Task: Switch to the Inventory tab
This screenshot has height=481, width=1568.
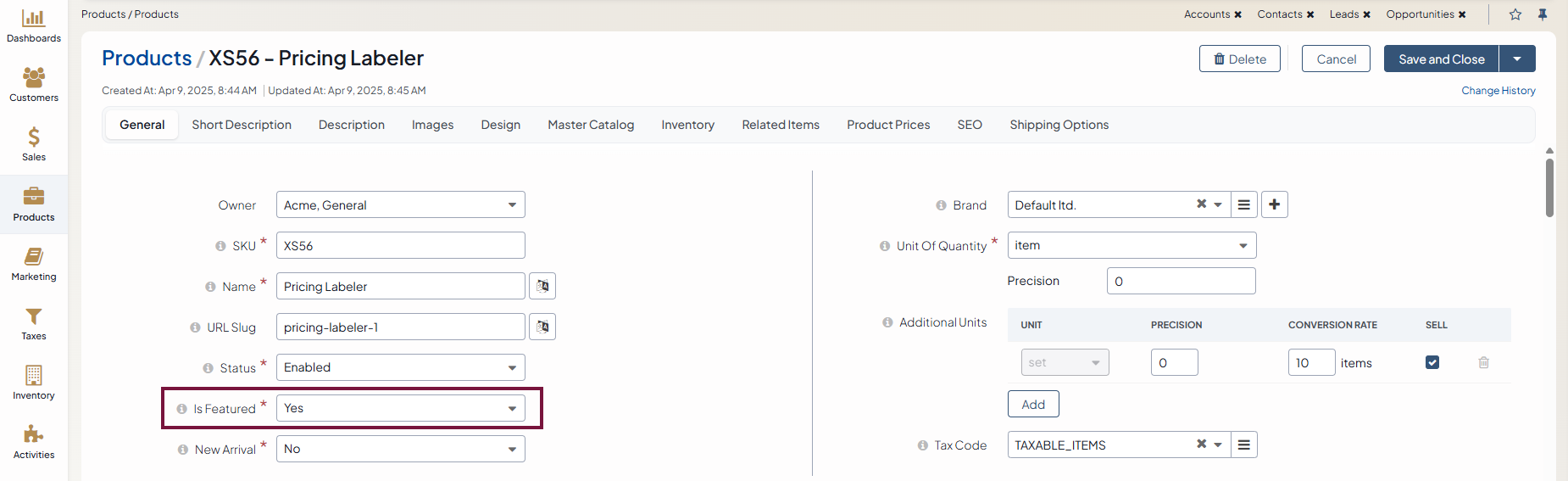Action: tap(687, 125)
